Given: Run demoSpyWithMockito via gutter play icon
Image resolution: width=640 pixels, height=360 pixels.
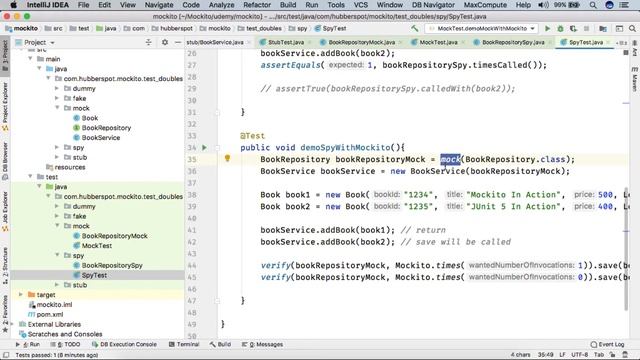Looking at the screenshot, I should 204,147.
